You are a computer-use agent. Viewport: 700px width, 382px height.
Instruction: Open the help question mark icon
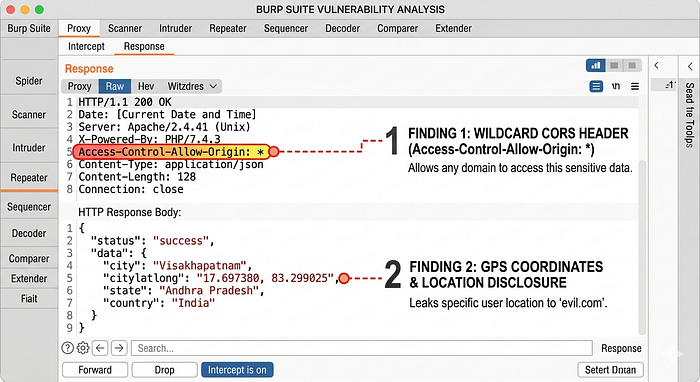point(67,348)
